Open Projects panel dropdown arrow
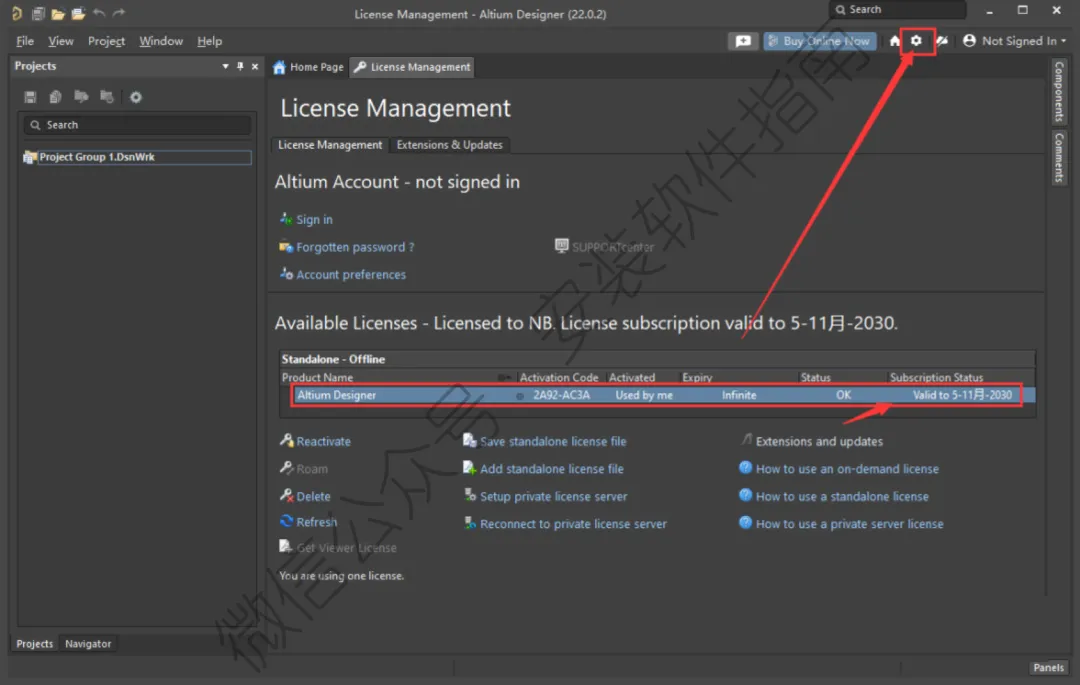Image resolution: width=1080 pixels, height=685 pixels. (225, 66)
